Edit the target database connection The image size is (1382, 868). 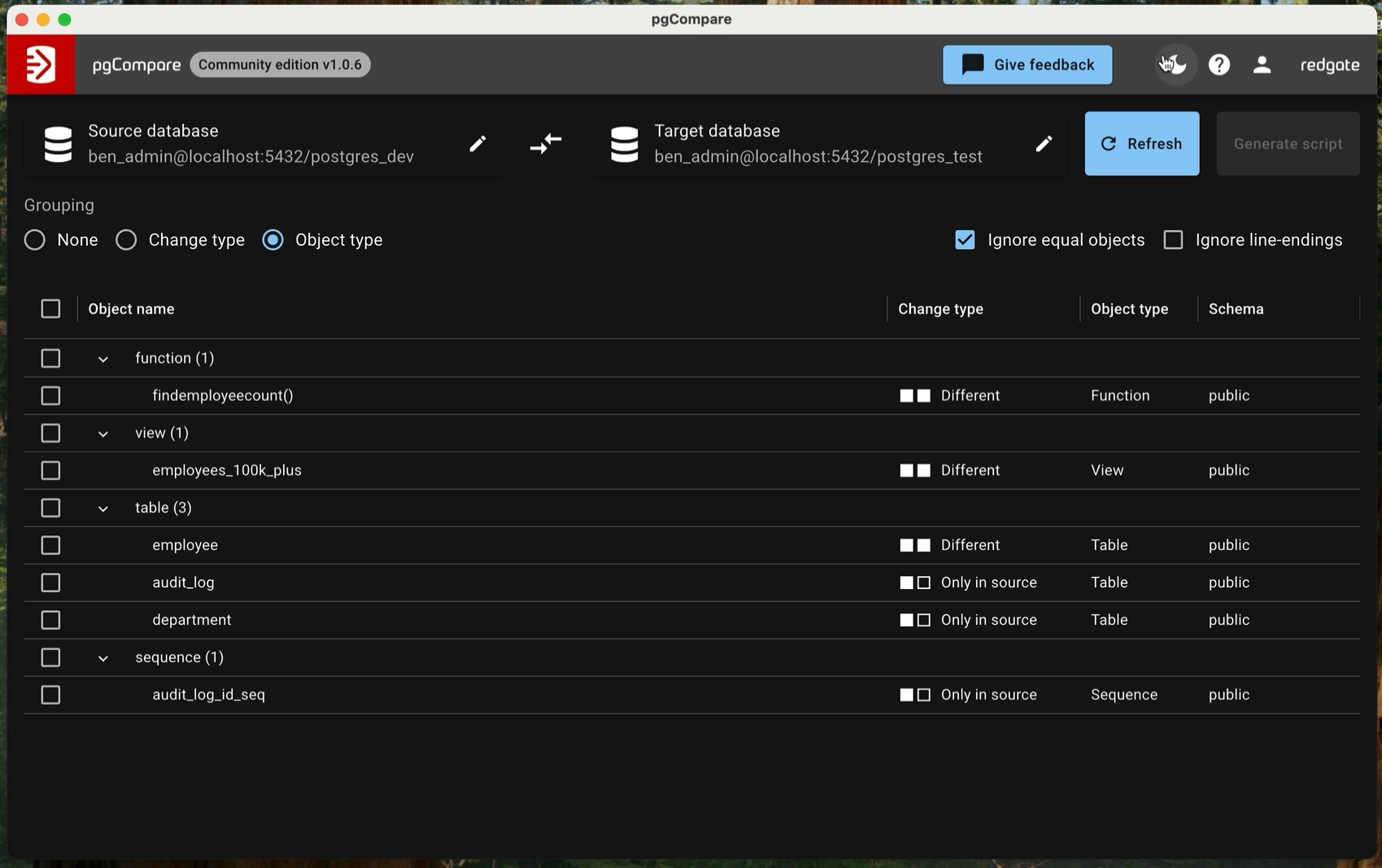(x=1044, y=144)
